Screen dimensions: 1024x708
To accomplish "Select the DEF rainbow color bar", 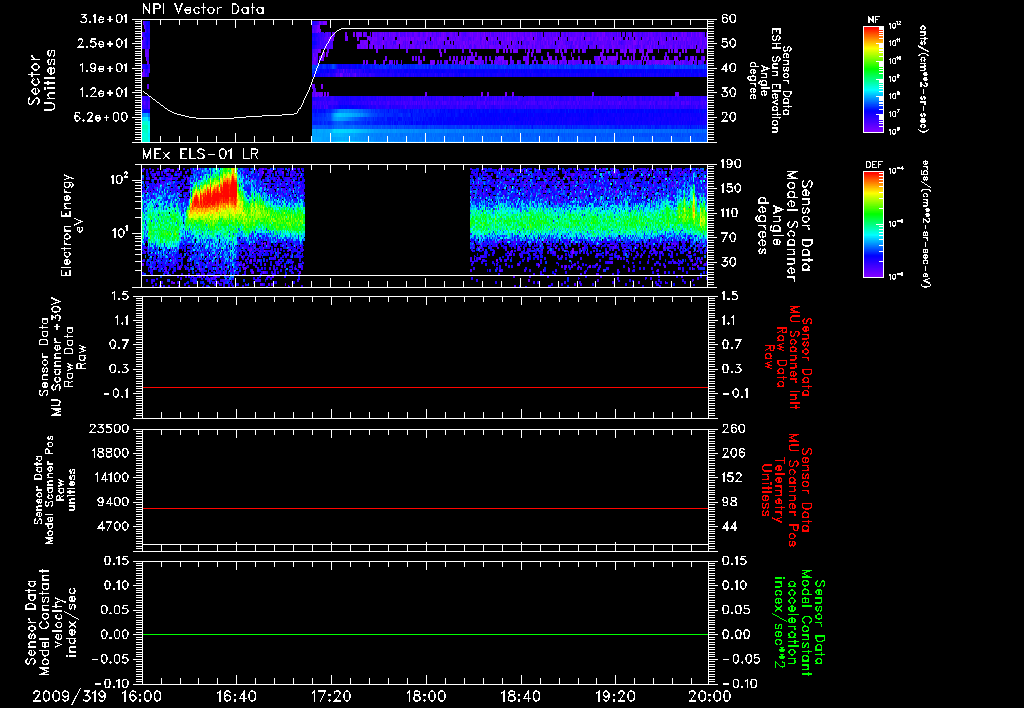I will [874, 224].
